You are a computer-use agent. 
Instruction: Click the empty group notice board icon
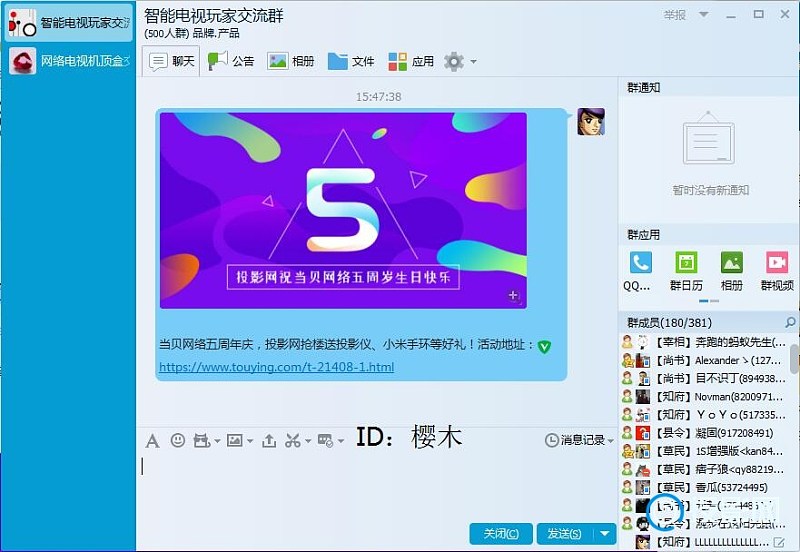[x=709, y=138]
